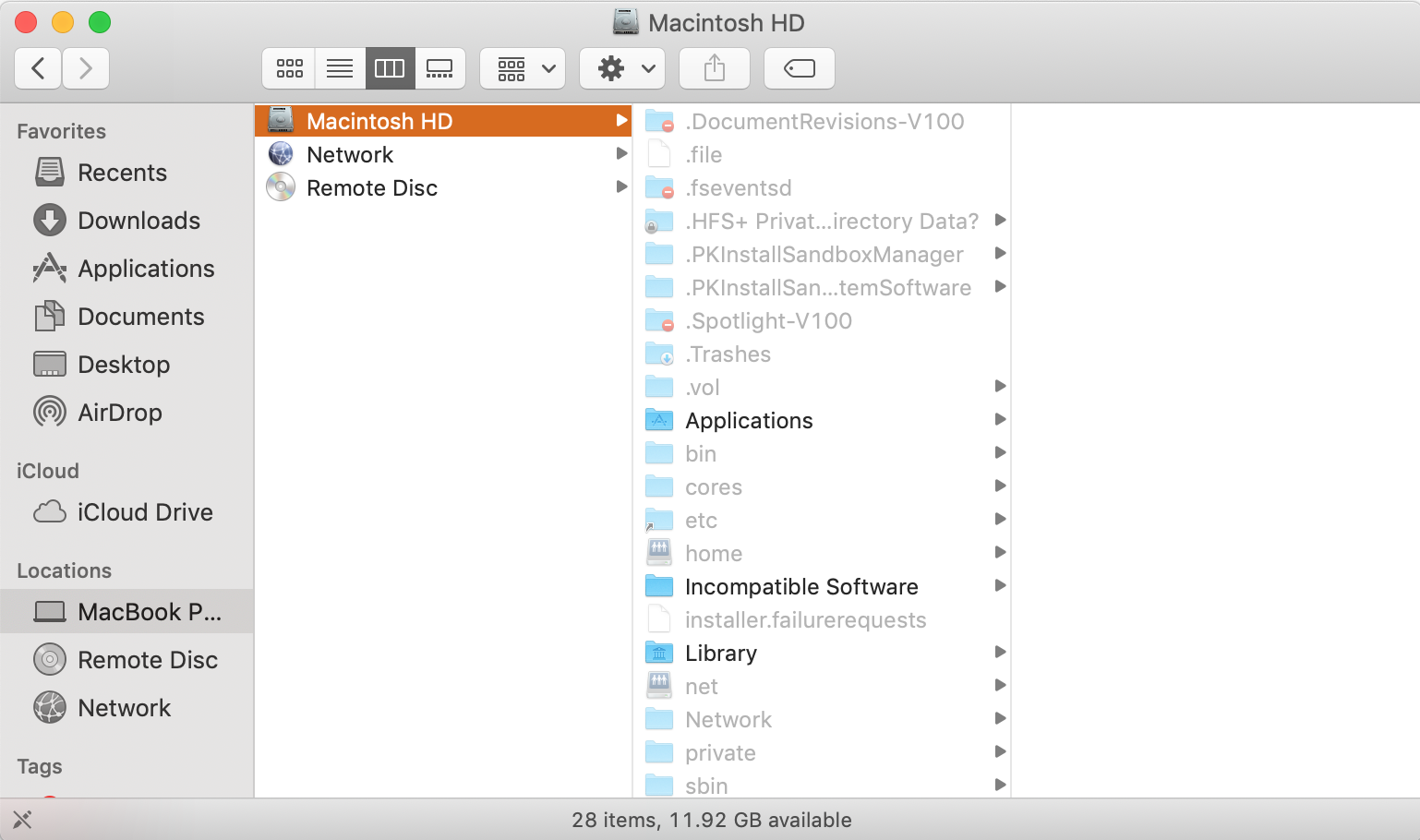Select the .DocumentRevisions-V100 folder
1420x840 pixels.
(x=822, y=121)
